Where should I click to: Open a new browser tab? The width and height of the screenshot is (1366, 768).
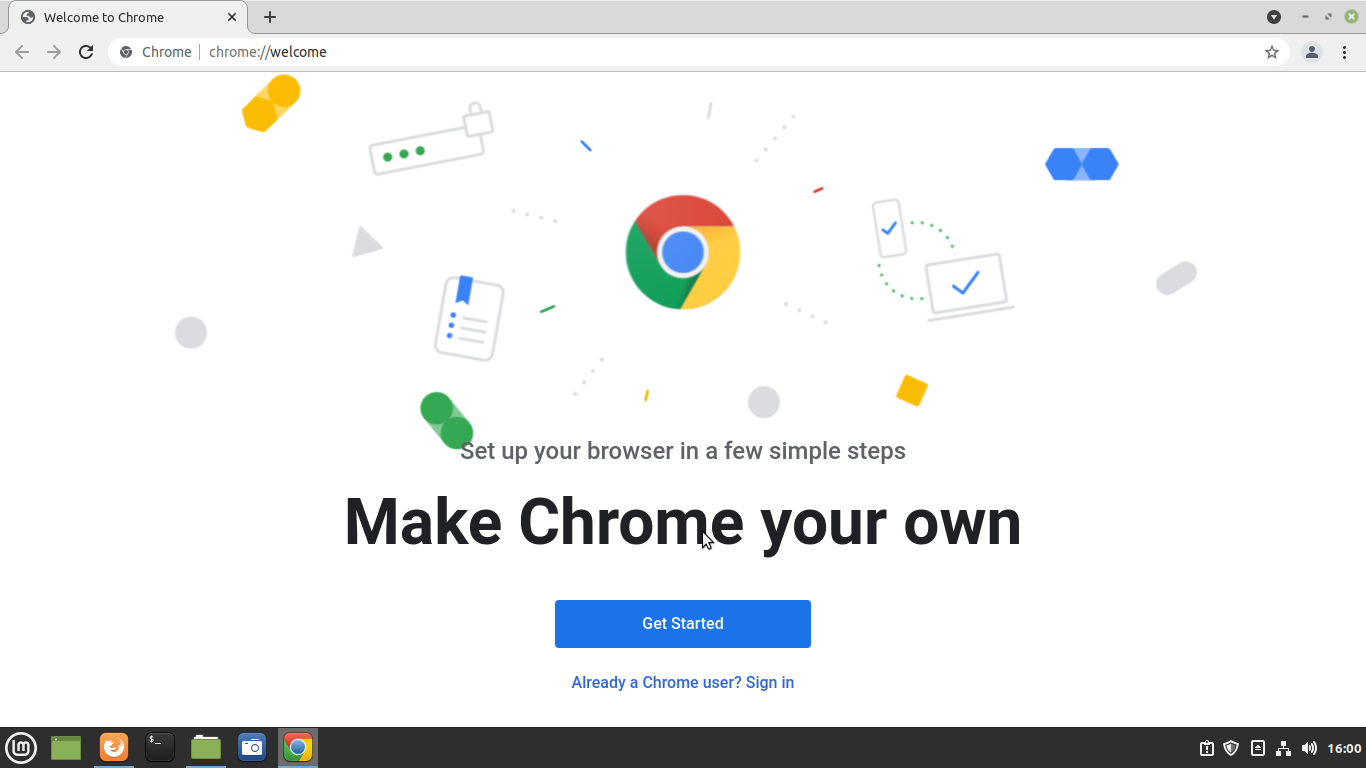click(x=270, y=17)
